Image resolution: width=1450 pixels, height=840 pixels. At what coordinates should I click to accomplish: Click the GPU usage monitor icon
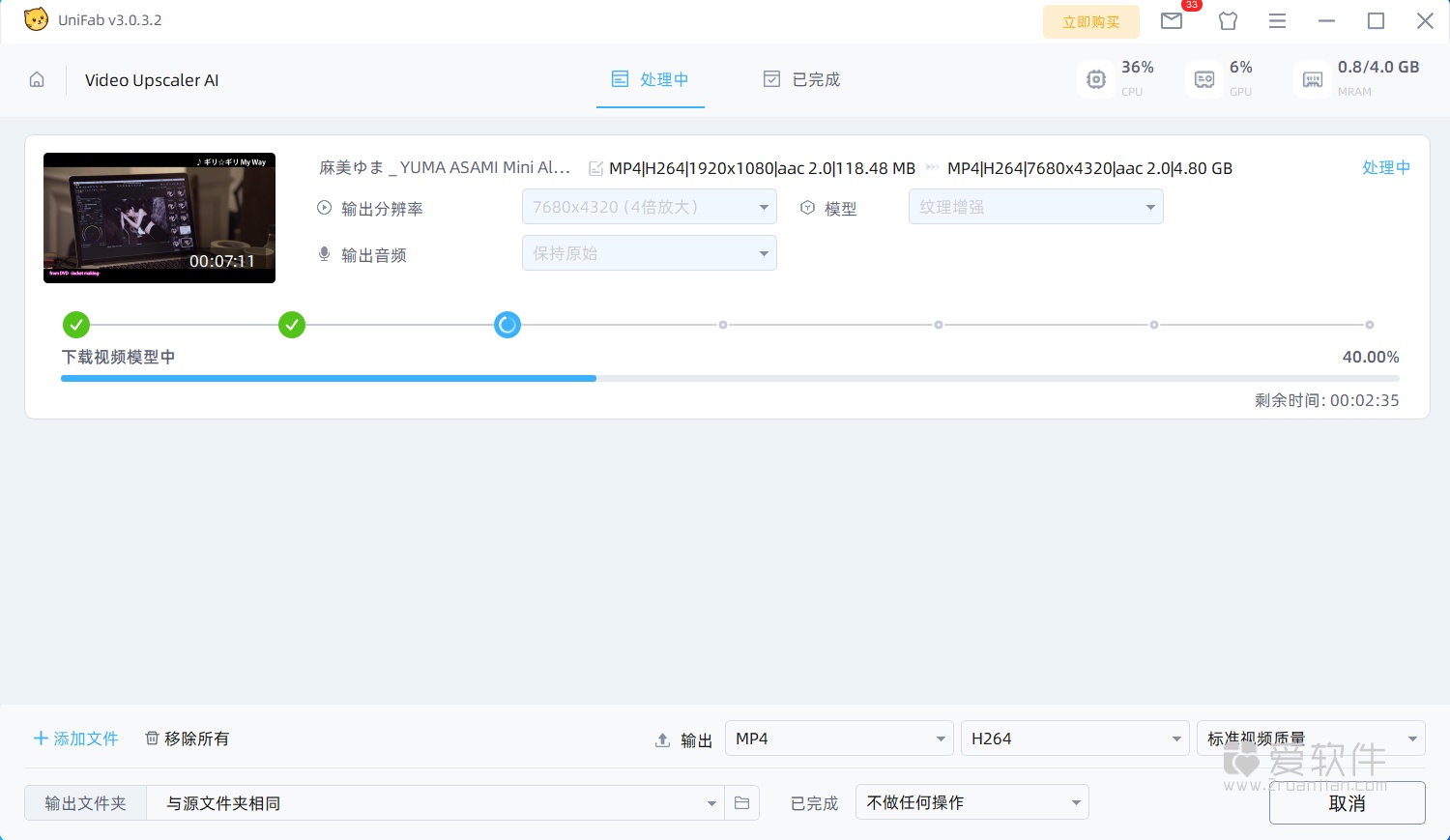(x=1203, y=79)
